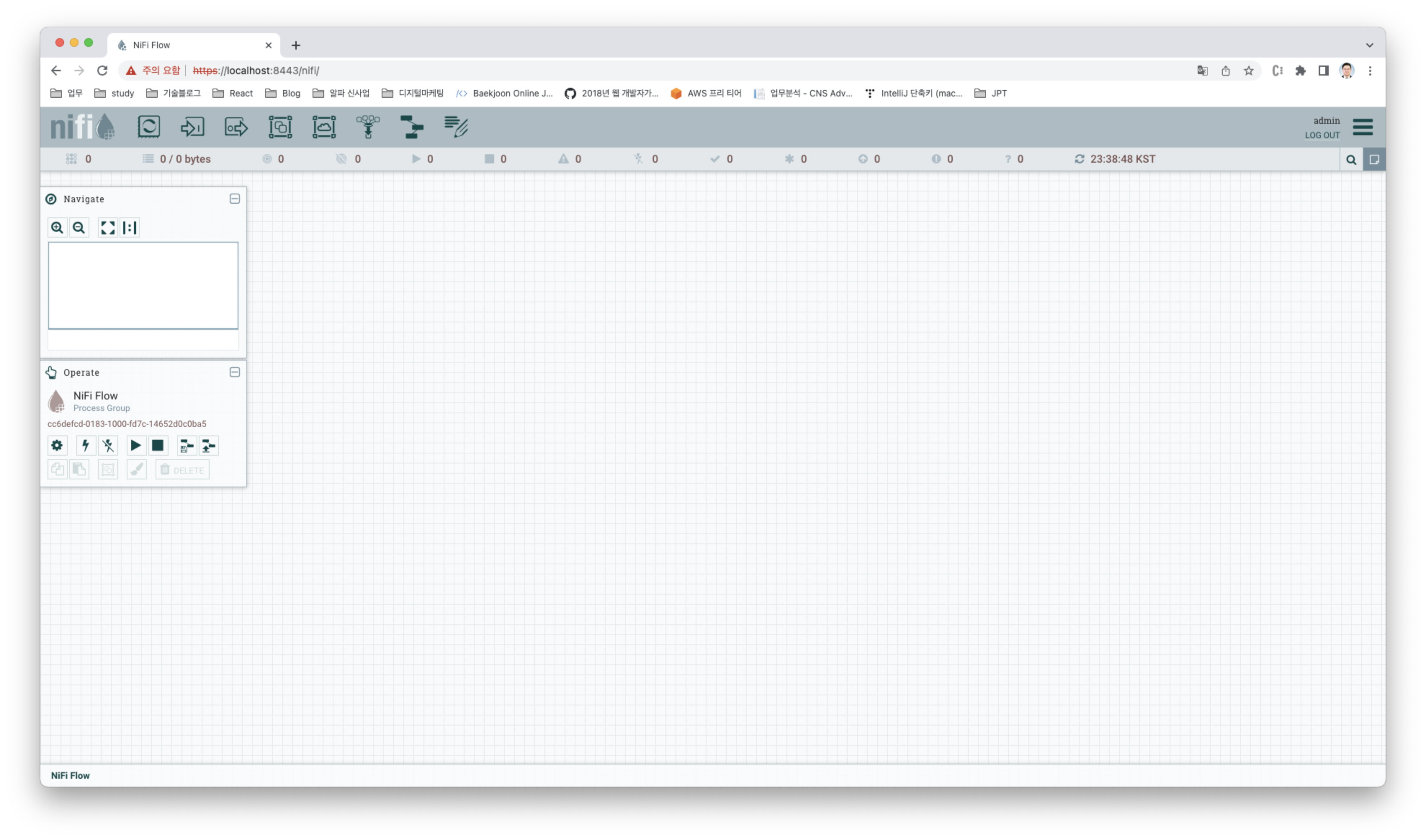
Task: Click the admin username label
Action: coord(1326,121)
